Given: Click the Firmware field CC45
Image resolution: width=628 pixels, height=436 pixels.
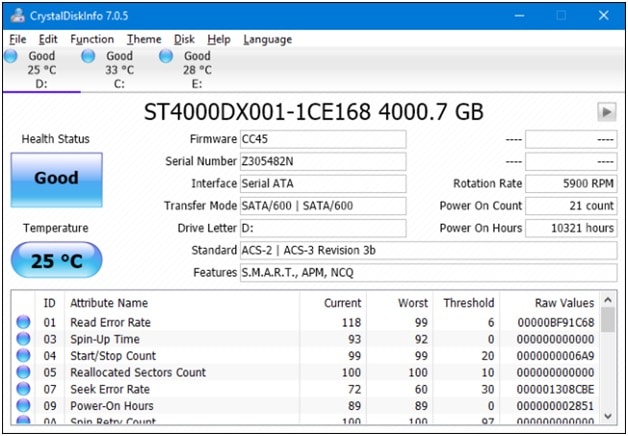Looking at the screenshot, I should click(323, 139).
